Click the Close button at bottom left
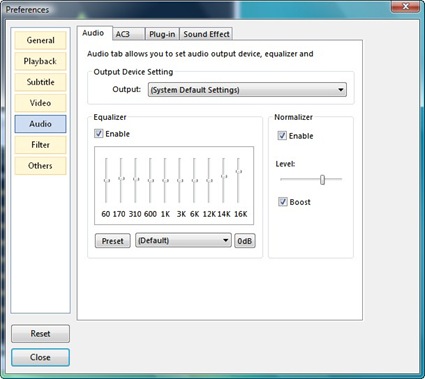The height and width of the screenshot is (379, 425). click(x=40, y=357)
